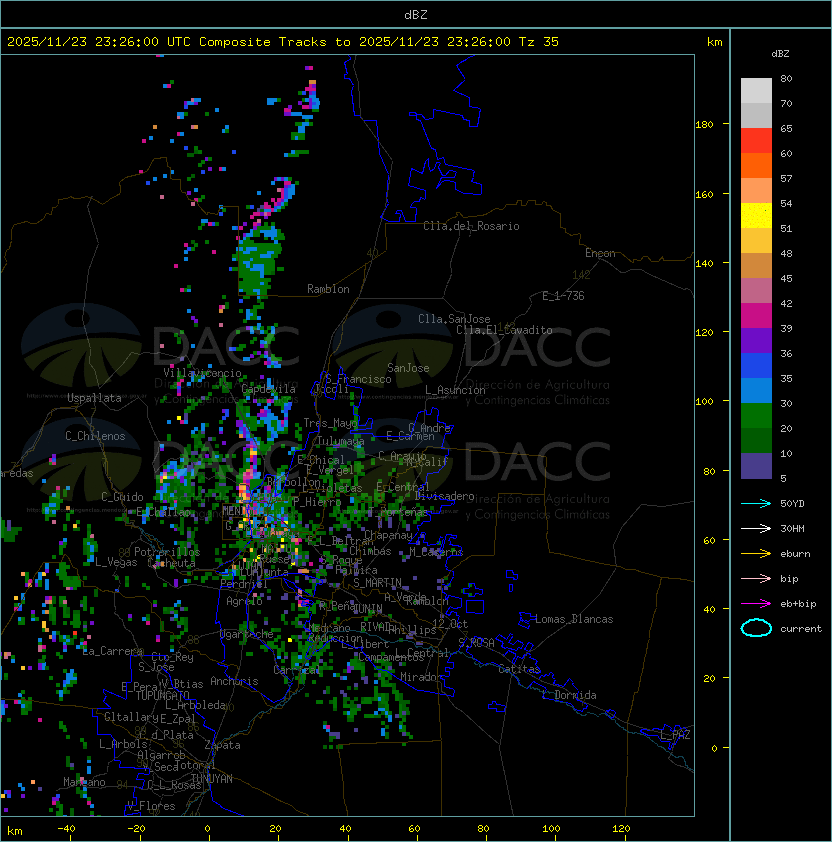Click the yellow eburn arrow in legend
The width and height of the screenshot is (832, 842).
[x=756, y=554]
